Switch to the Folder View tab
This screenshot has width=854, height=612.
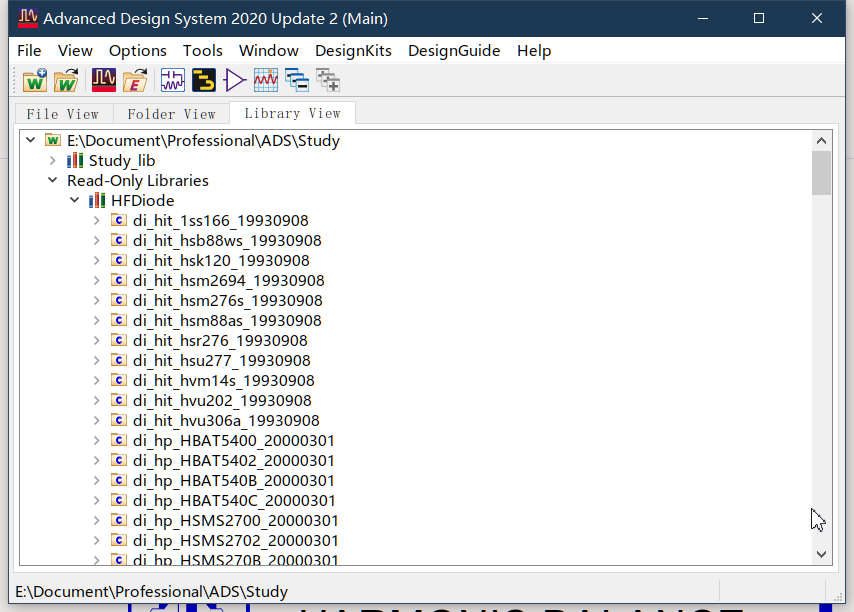[172, 114]
